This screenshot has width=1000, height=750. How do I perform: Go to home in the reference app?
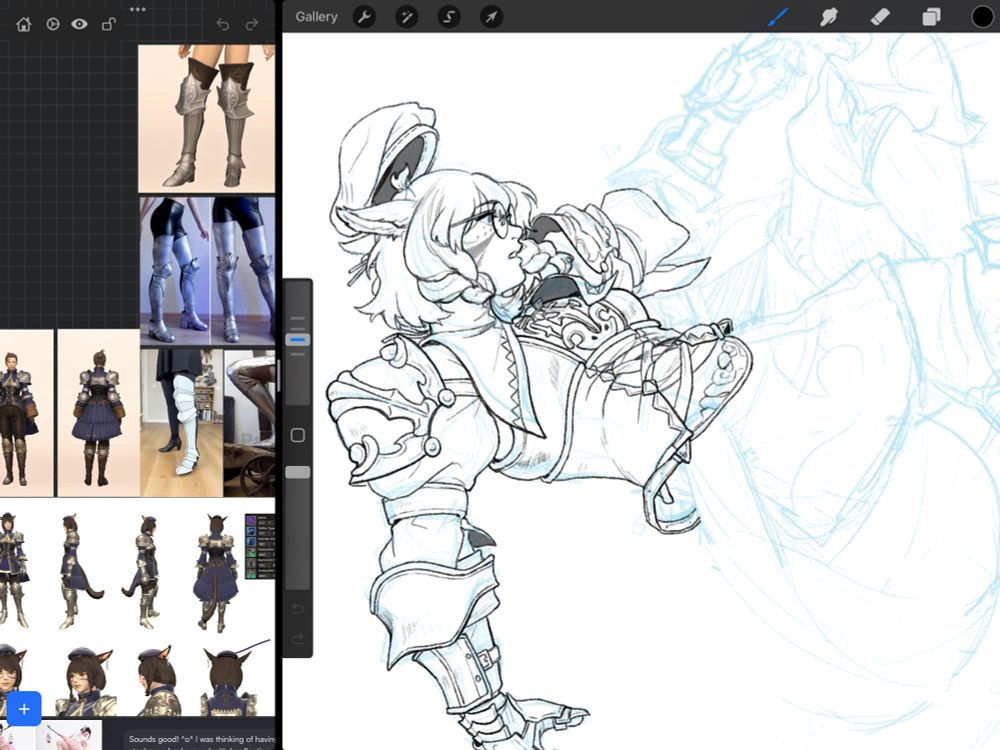point(24,24)
